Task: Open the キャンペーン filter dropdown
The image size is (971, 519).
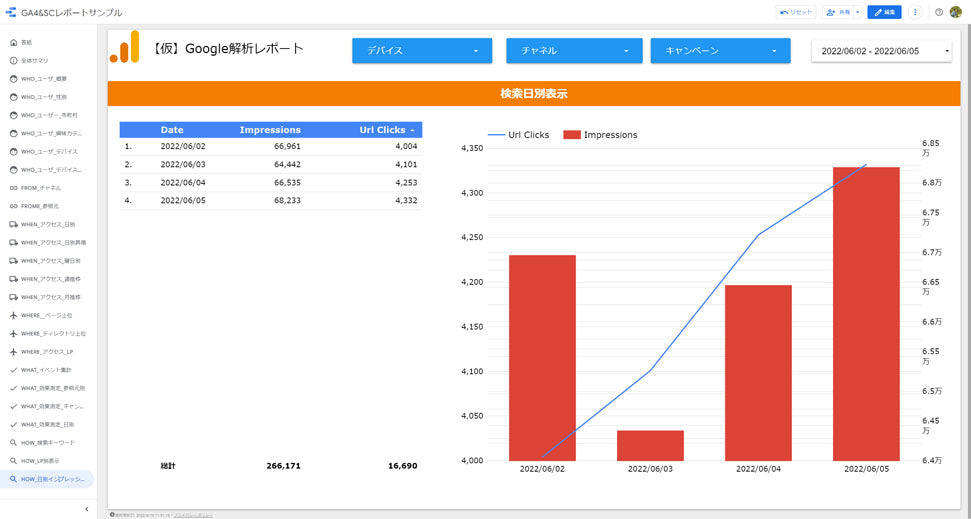Action: (720, 50)
